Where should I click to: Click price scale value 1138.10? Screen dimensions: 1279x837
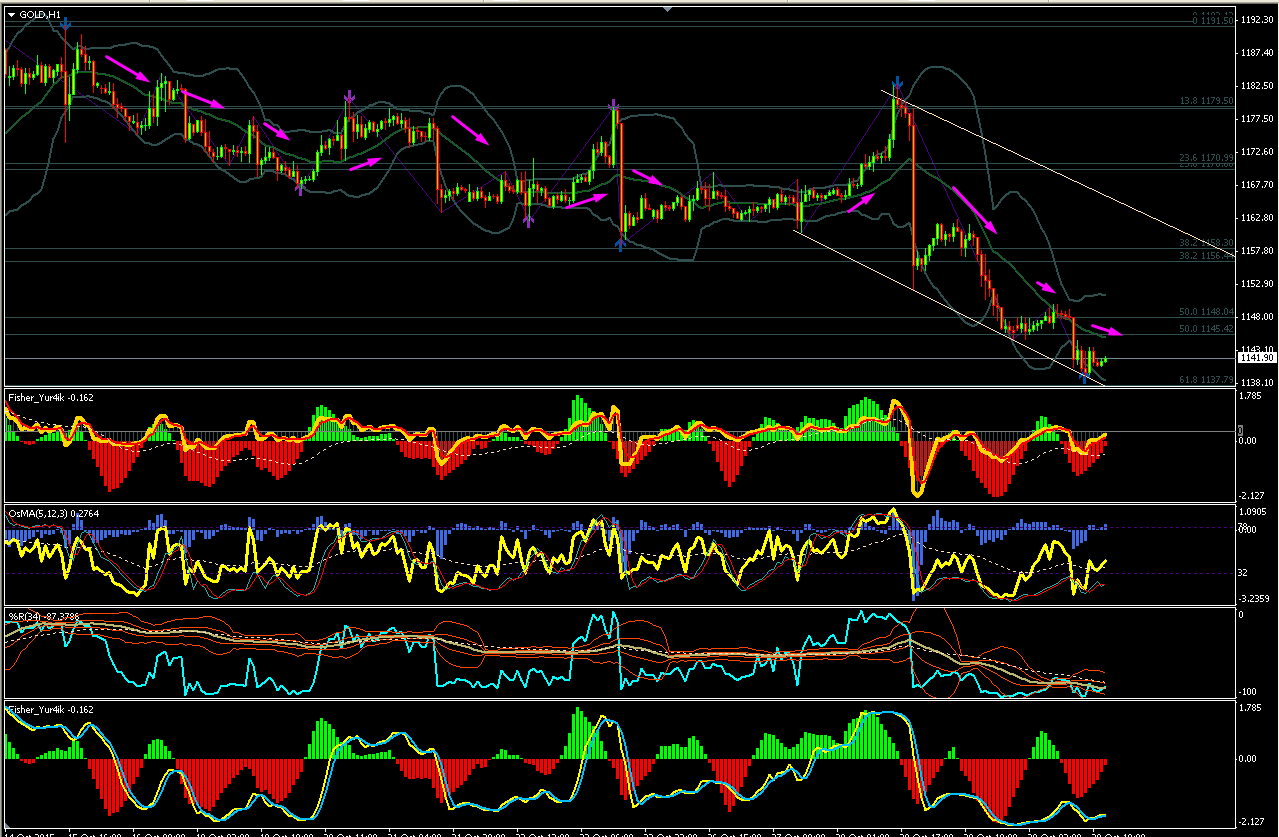(1256, 383)
